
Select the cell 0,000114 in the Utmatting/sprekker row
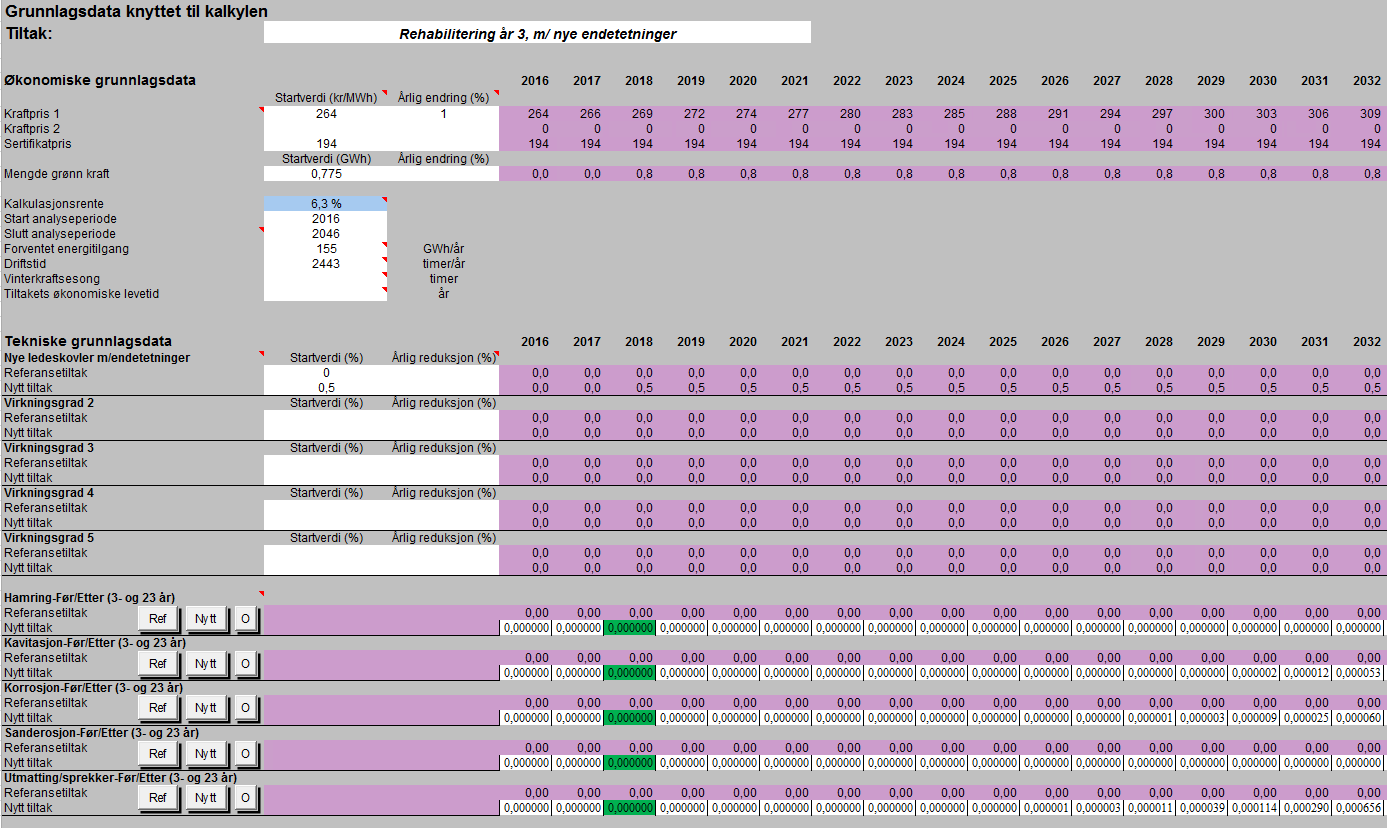[x=1255, y=808]
